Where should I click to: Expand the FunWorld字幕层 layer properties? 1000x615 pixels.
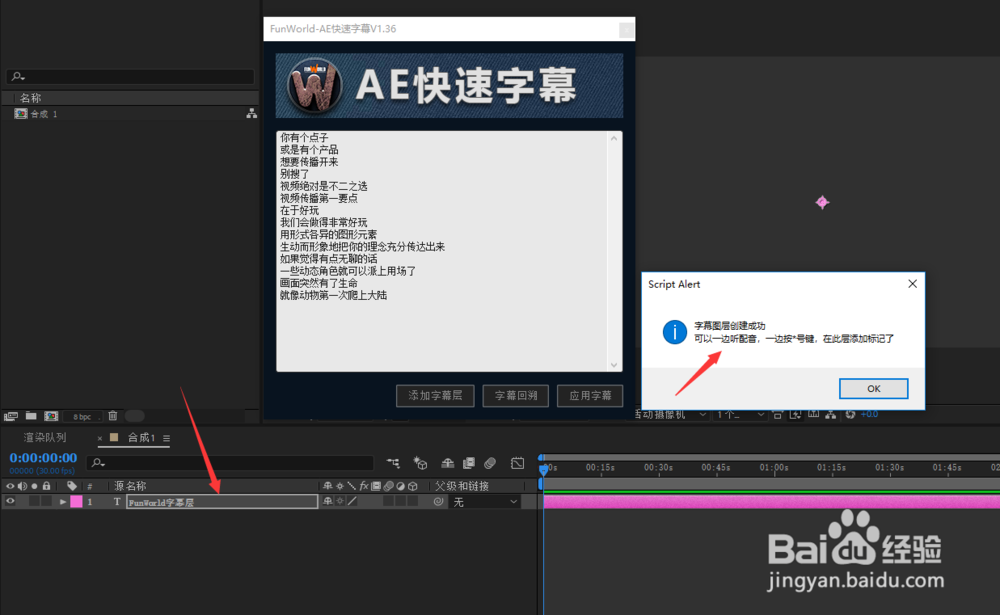point(62,502)
